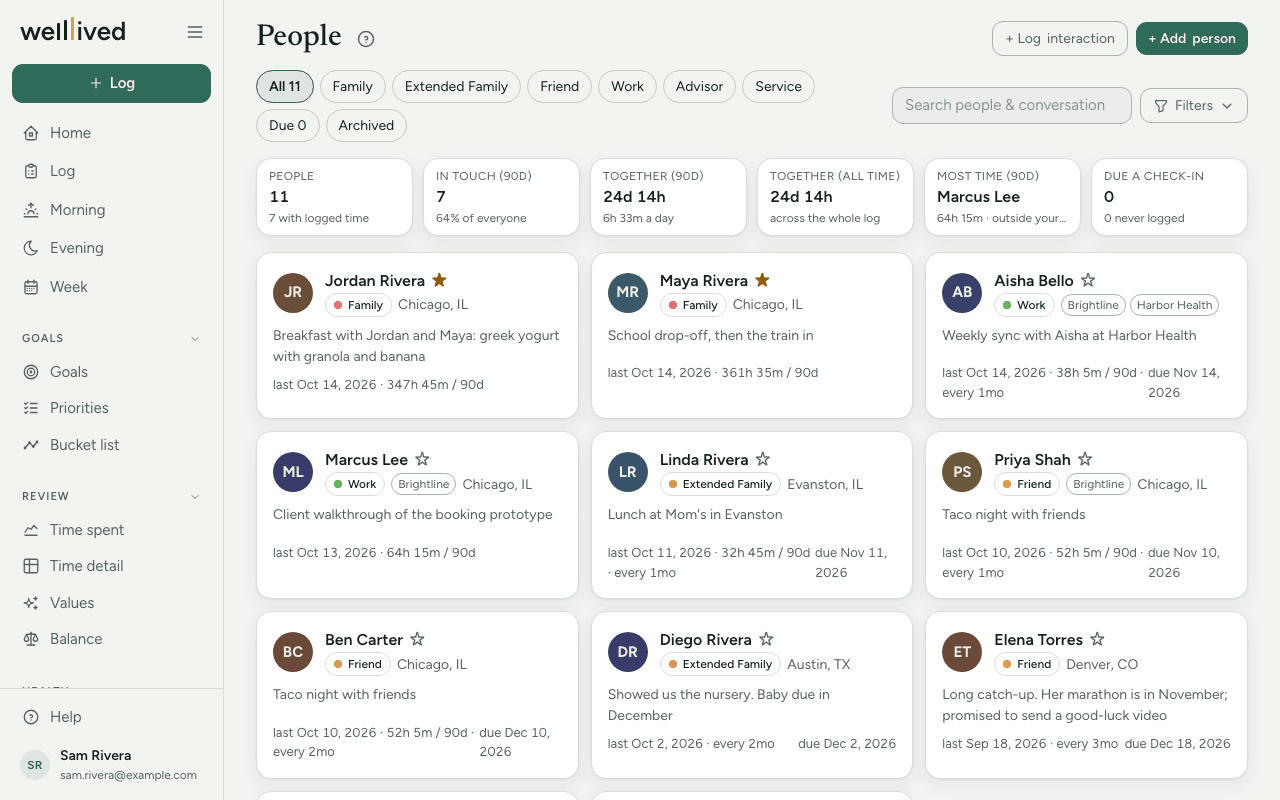Image resolution: width=1280 pixels, height=800 pixels.
Task: Collapse the Review section in sidebar
Action: [x=195, y=496]
